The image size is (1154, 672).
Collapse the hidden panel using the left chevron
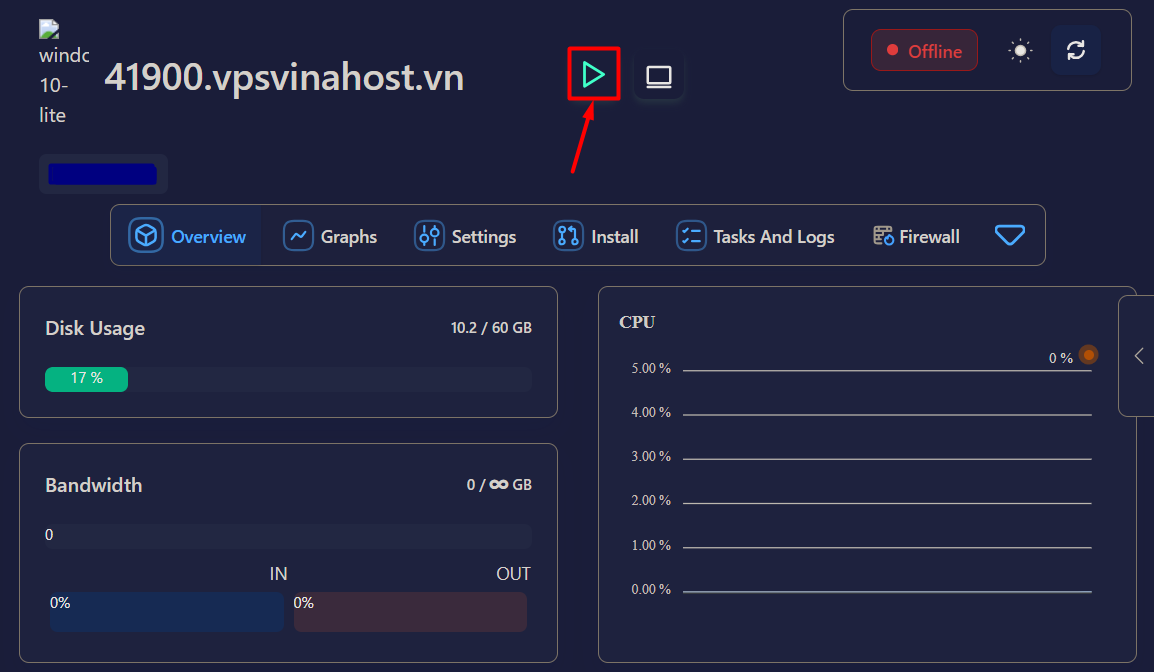1138,355
